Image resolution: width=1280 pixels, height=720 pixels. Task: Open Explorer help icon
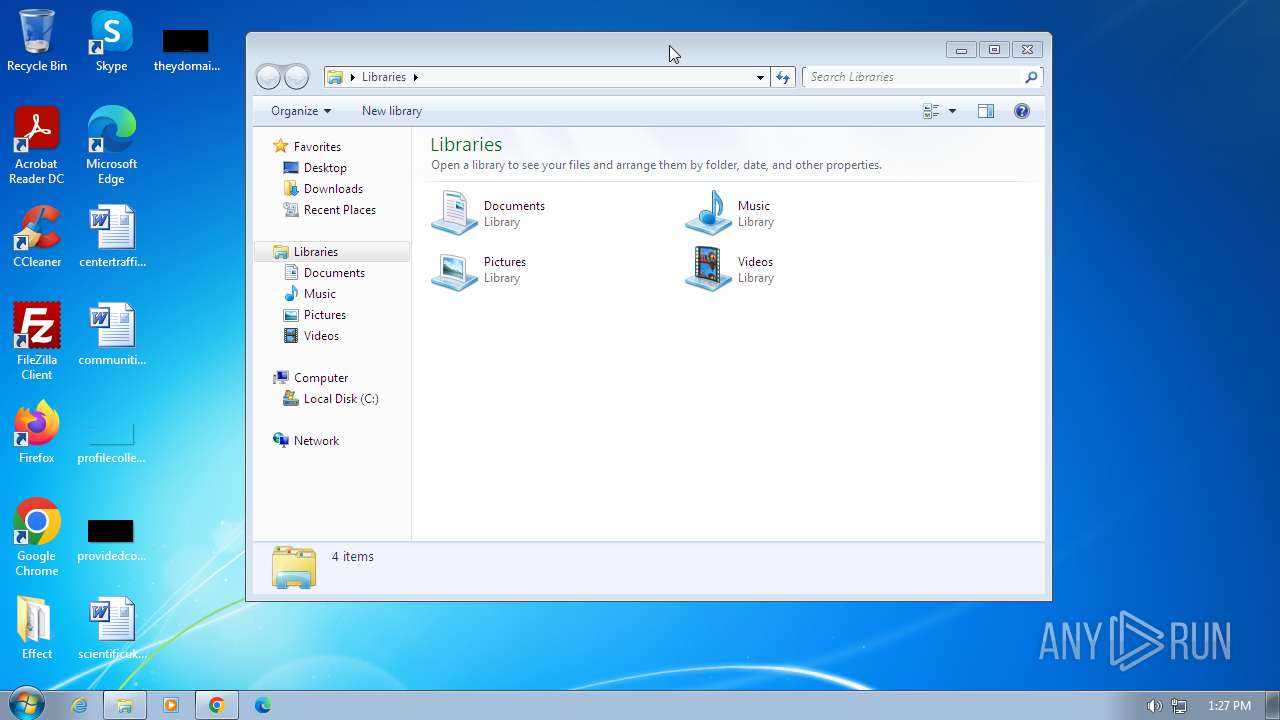click(1021, 111)
